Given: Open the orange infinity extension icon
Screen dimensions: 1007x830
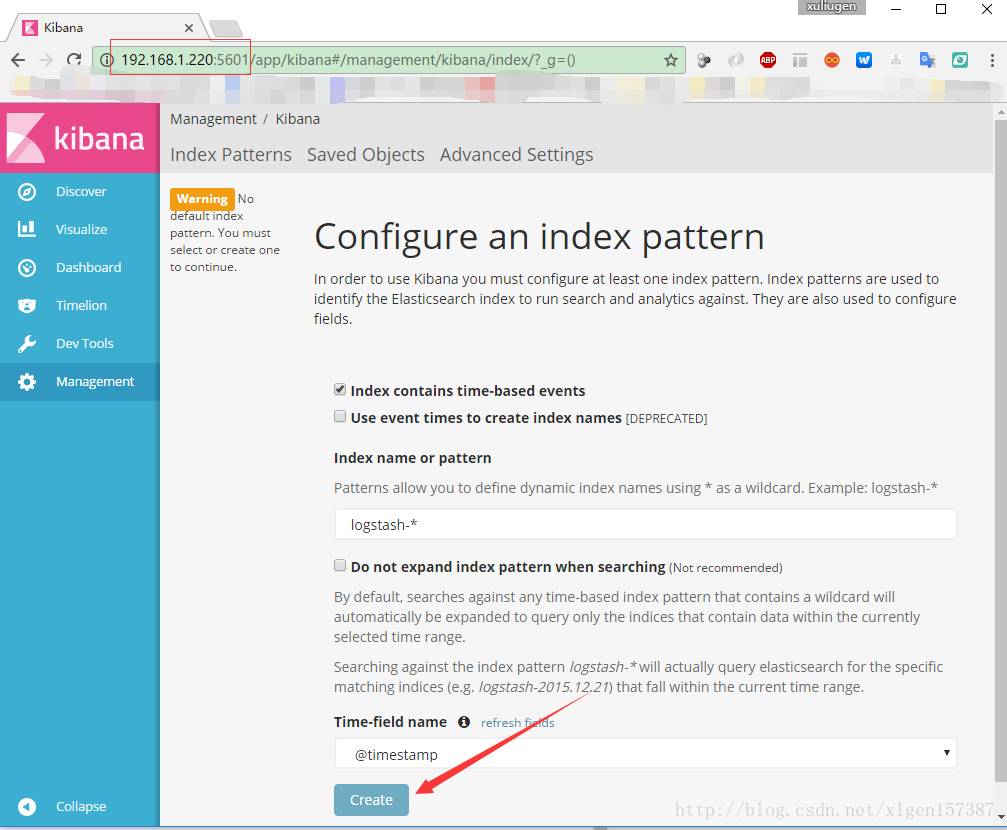Looking at the screenshot, I should [x=832, y=60].
